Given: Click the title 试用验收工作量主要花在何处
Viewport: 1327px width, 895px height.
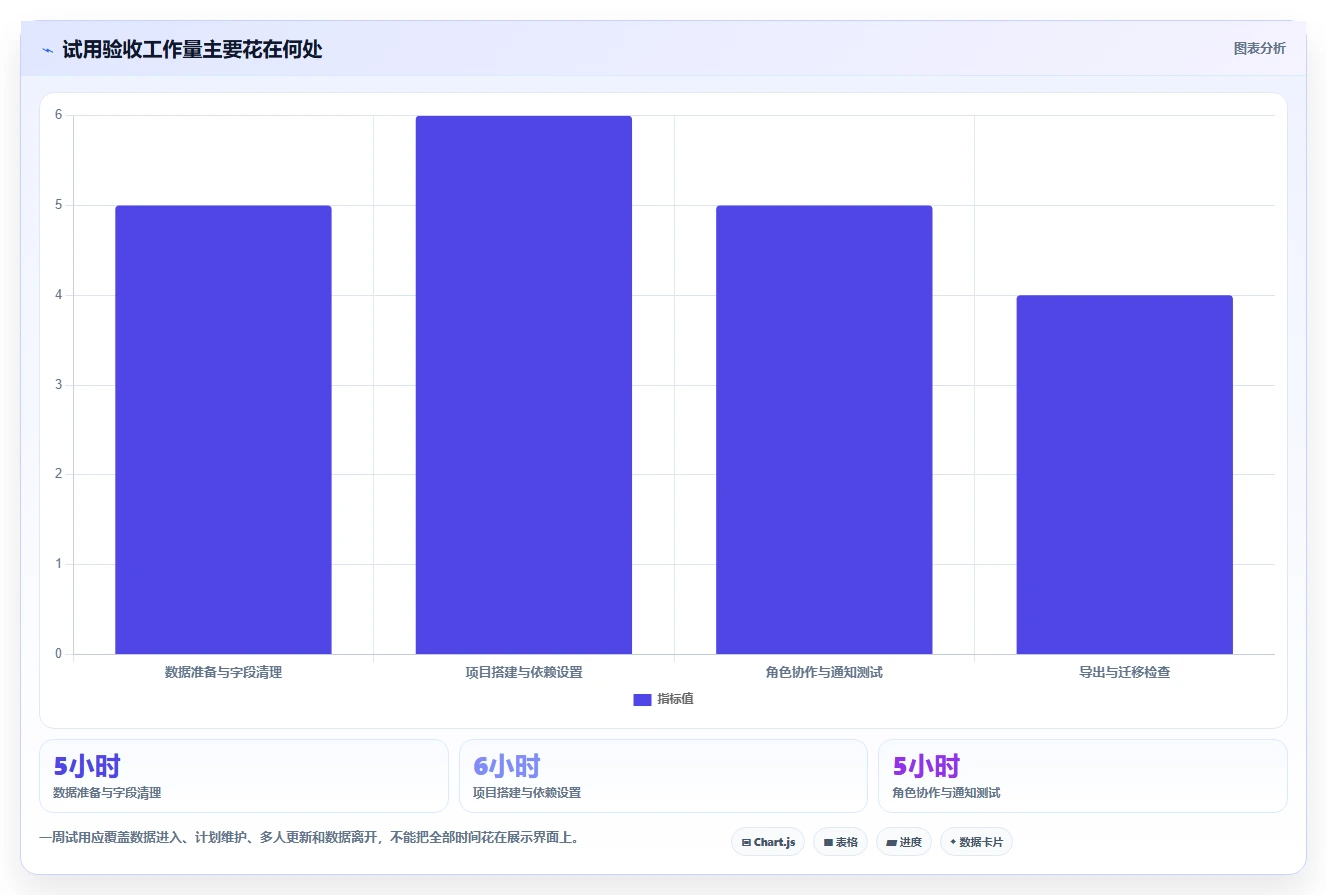Looking at the screenshot, I should (x=192, y=49).
